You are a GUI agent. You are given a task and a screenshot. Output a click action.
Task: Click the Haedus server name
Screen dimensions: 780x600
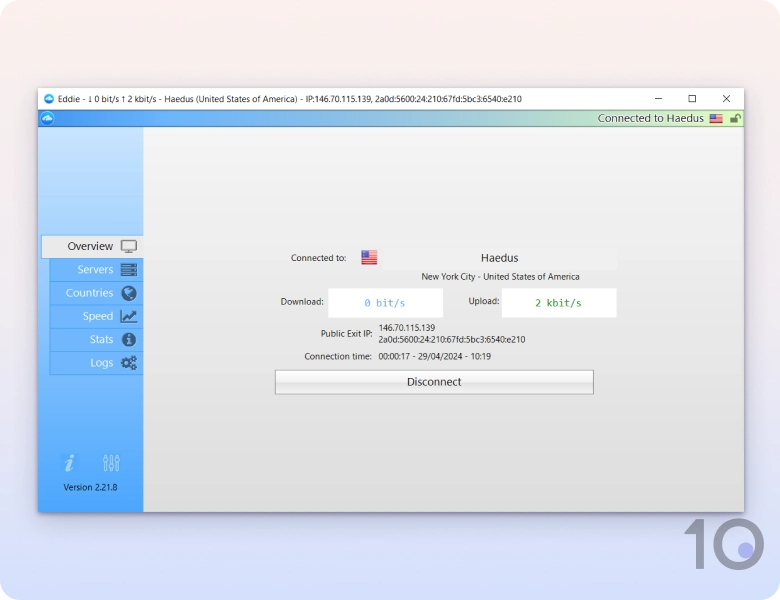click(499, 258)
